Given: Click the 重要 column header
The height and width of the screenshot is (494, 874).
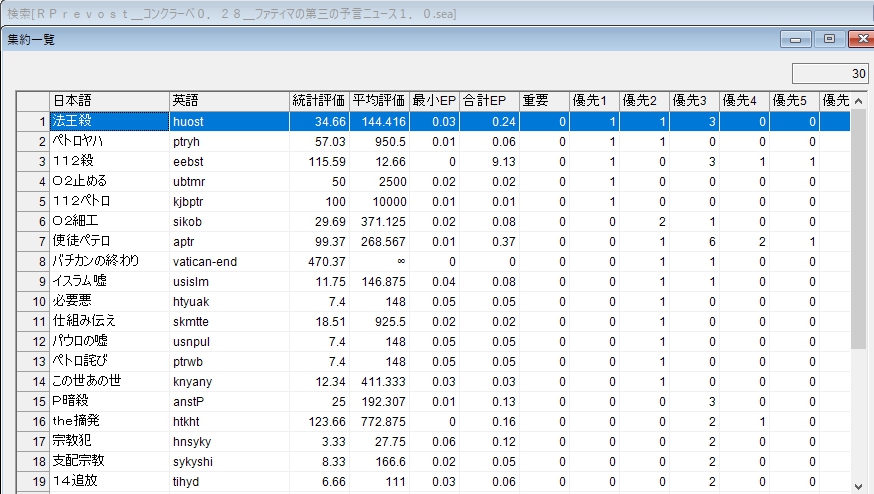Looking at the screenshot, I should 544,101.
